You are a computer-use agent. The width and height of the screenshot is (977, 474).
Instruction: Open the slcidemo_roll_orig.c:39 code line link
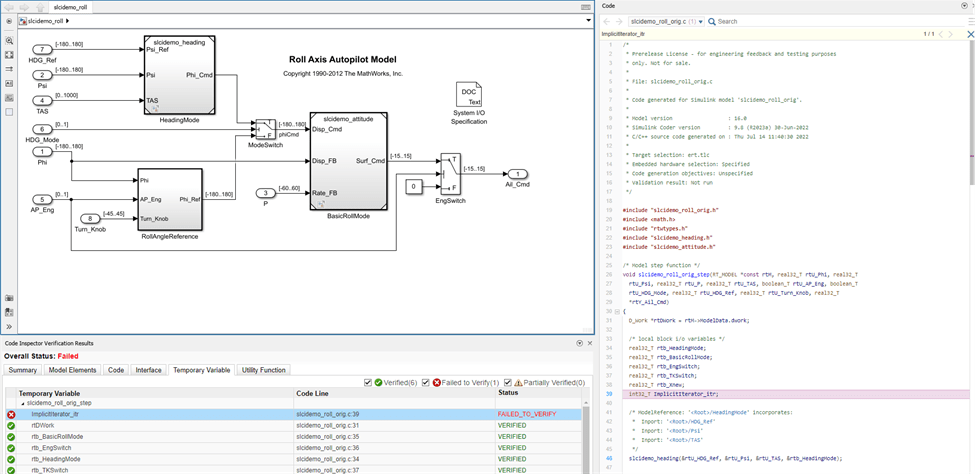coord(327,414)
